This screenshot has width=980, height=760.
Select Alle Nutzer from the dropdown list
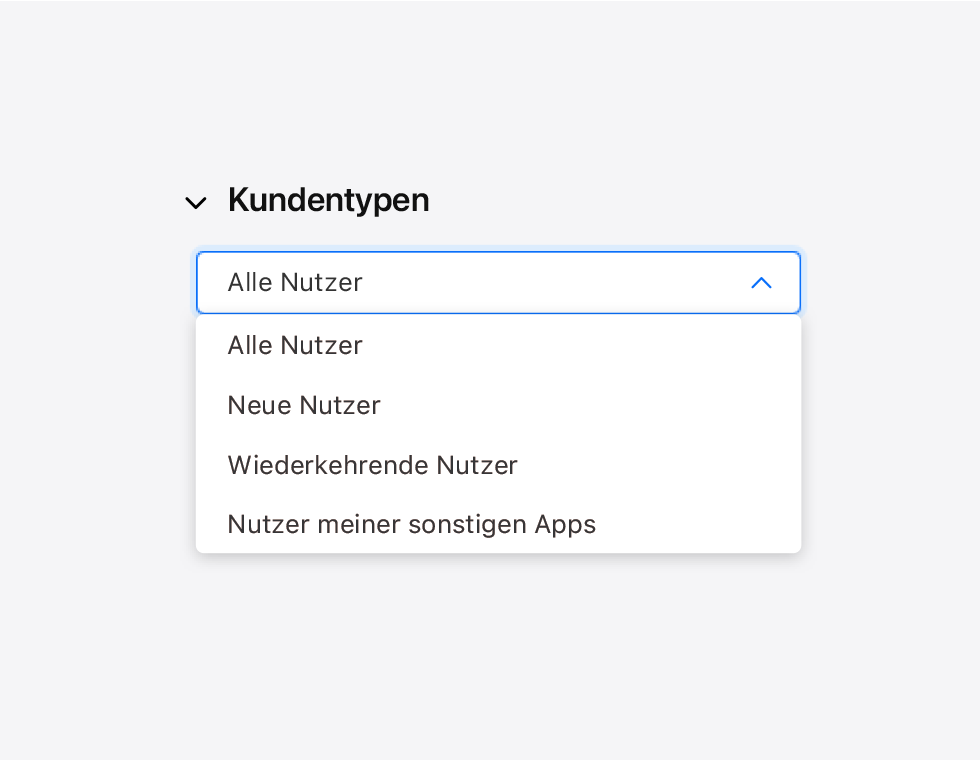click(x=295, y=346)
